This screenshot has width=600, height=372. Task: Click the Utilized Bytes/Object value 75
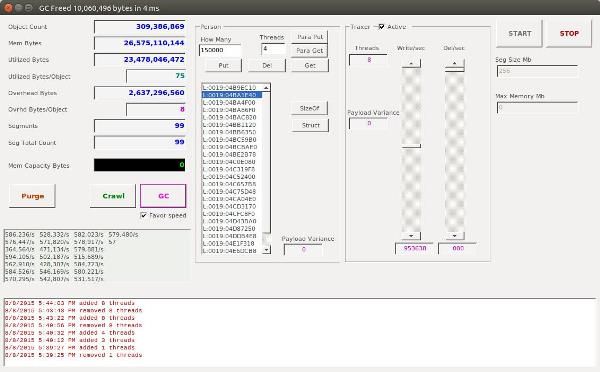[156, 76]
